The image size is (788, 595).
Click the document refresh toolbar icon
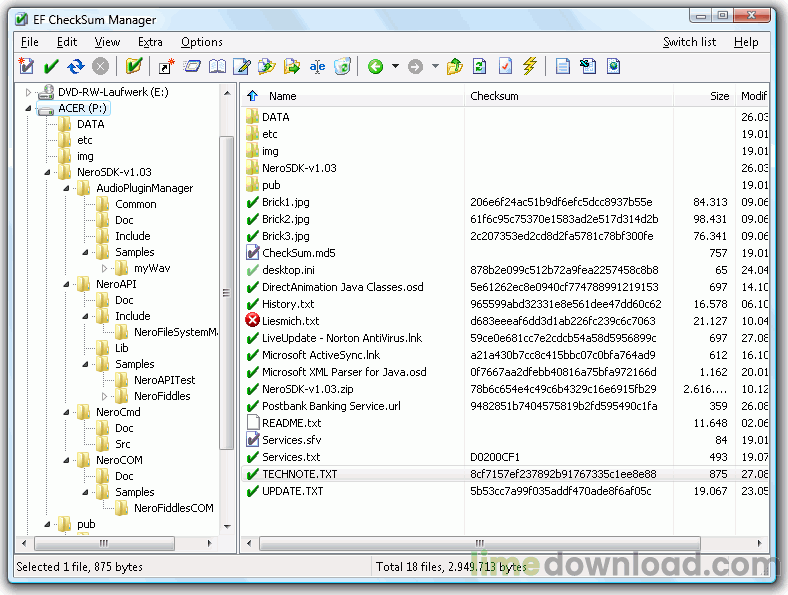(480, 66)
